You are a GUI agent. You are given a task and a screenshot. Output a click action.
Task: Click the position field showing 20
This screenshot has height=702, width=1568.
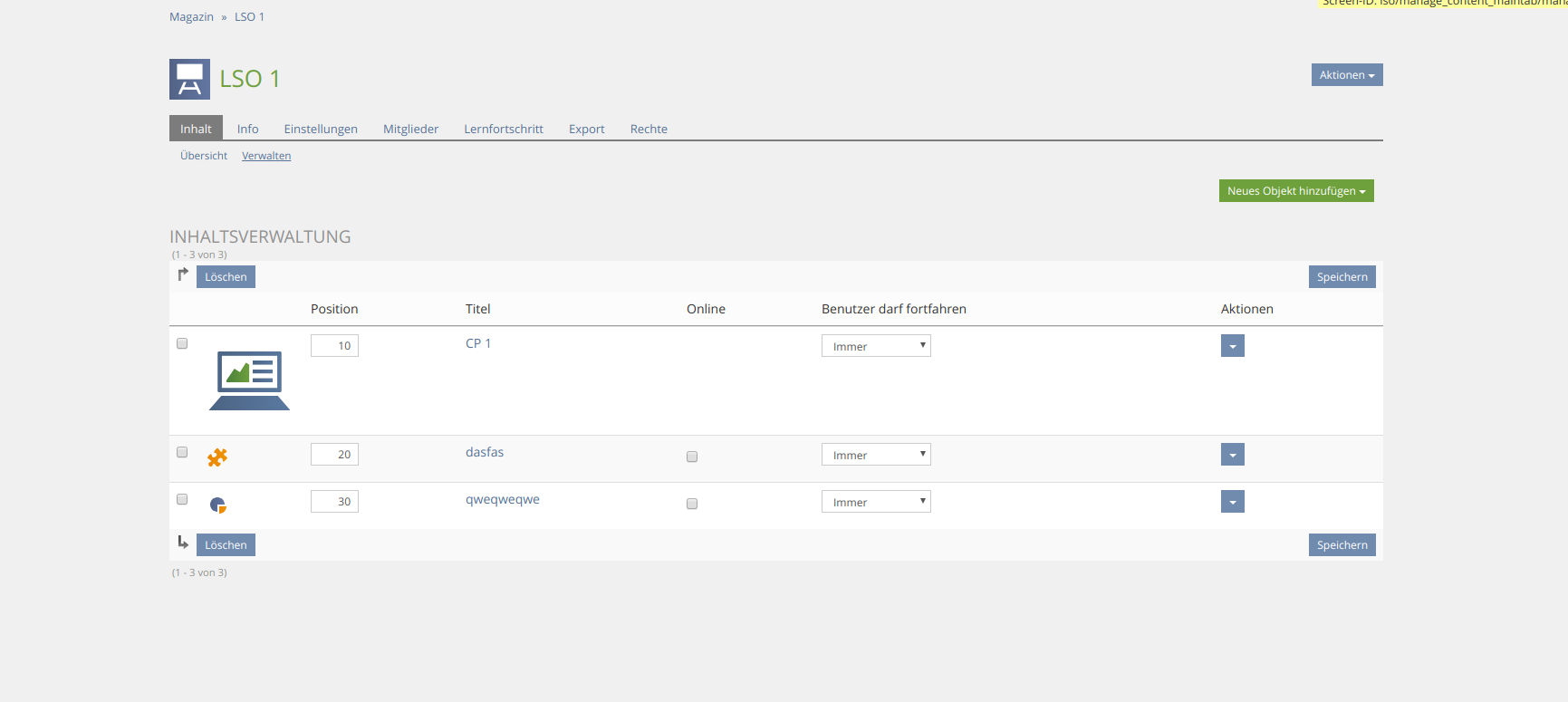tap(334, 455)
